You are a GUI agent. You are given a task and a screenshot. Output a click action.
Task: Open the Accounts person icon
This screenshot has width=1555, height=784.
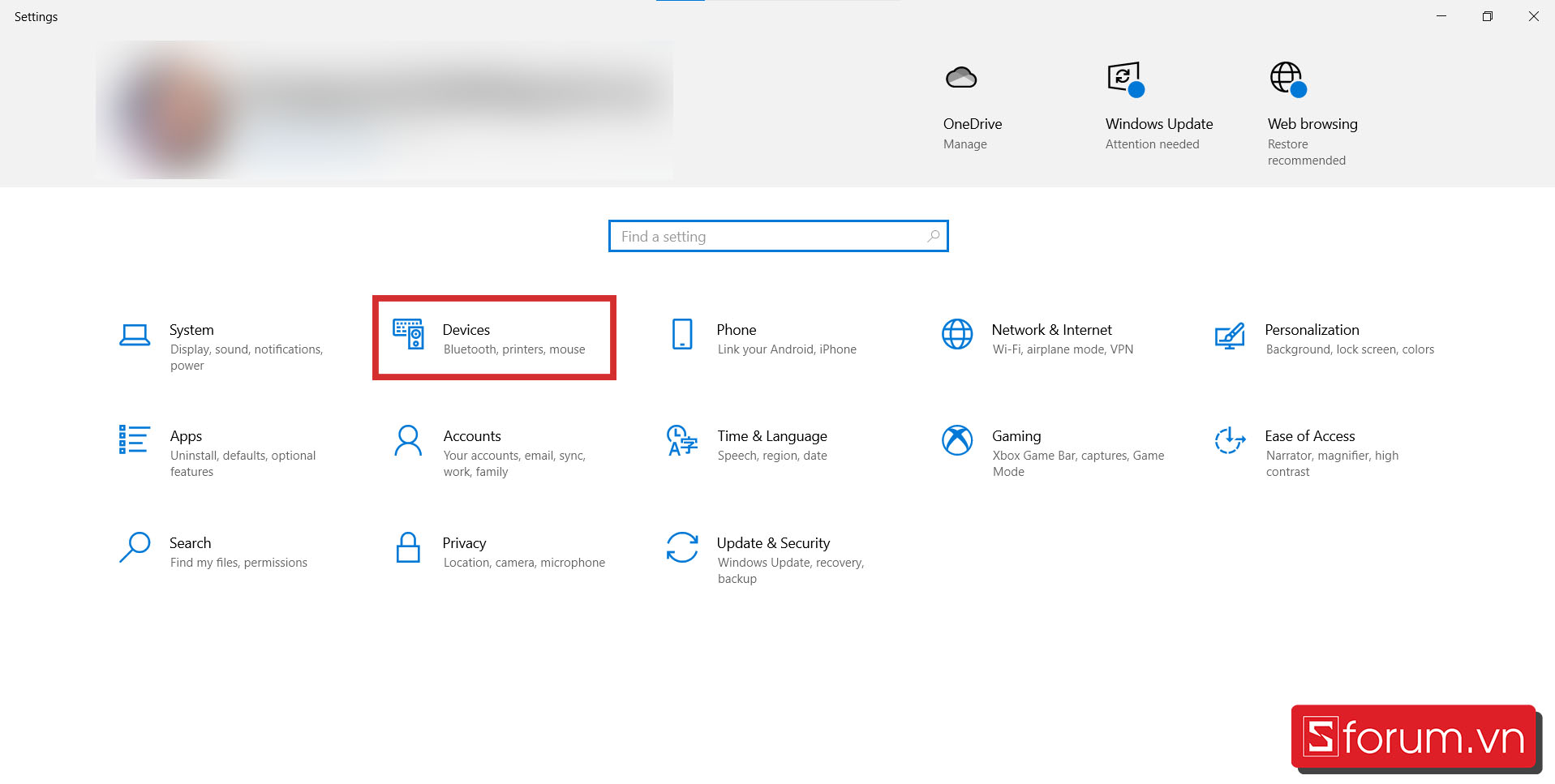click(x=408, y=440)
